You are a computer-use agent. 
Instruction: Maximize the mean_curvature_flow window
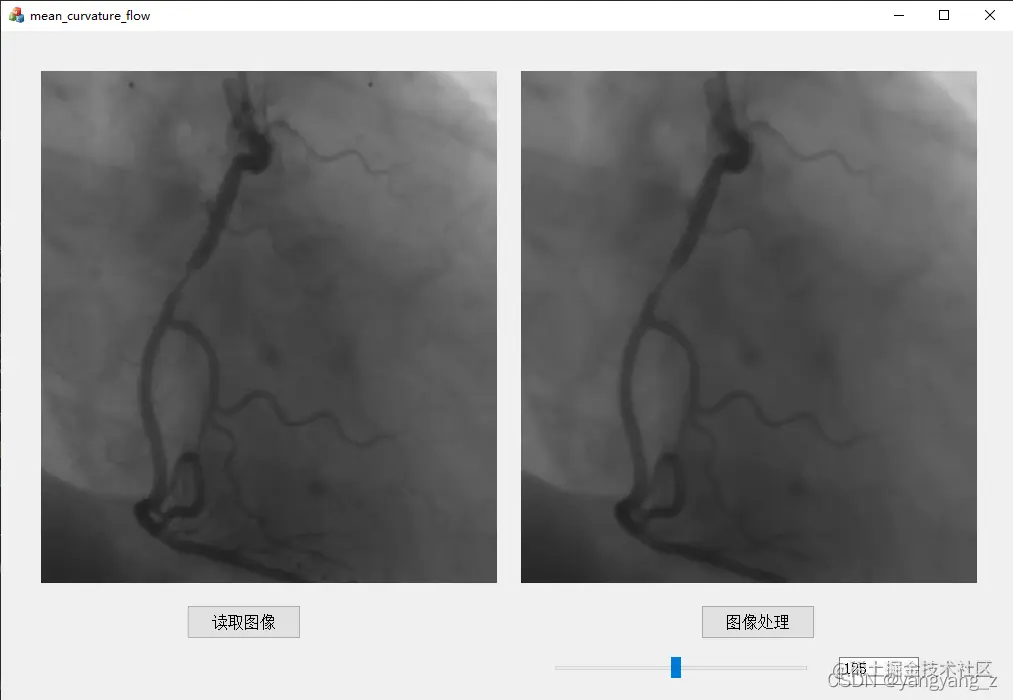pos(944,15)
